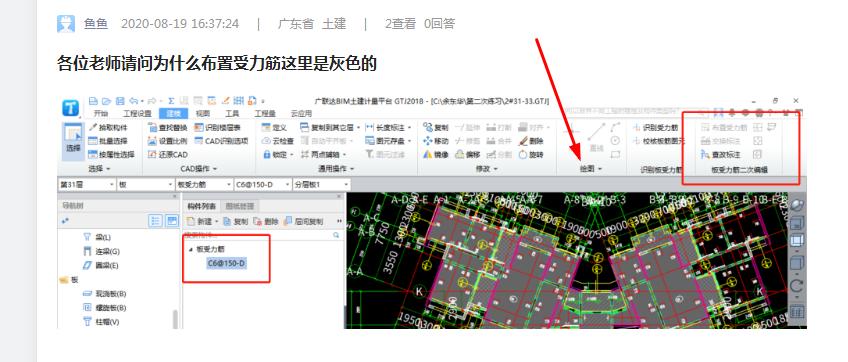Click 识别楼层表 identify floor table
Viewport: 848px width, 362px height.
point(217,128)
